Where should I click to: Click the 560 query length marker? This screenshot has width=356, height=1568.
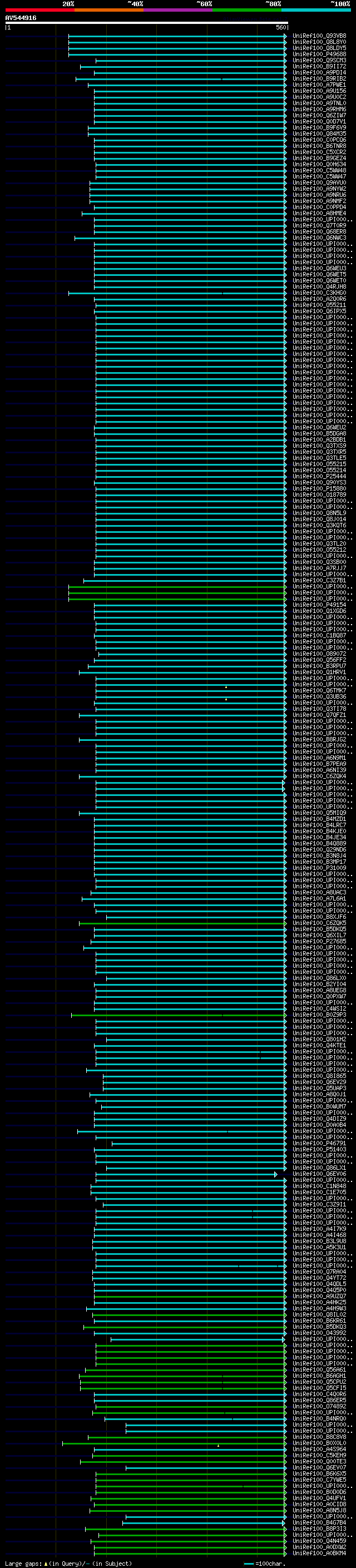[x=281, y=27]
